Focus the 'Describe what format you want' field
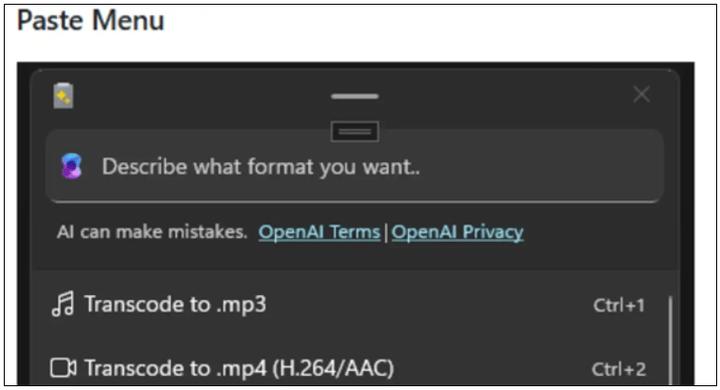 [x=354, y=166]
